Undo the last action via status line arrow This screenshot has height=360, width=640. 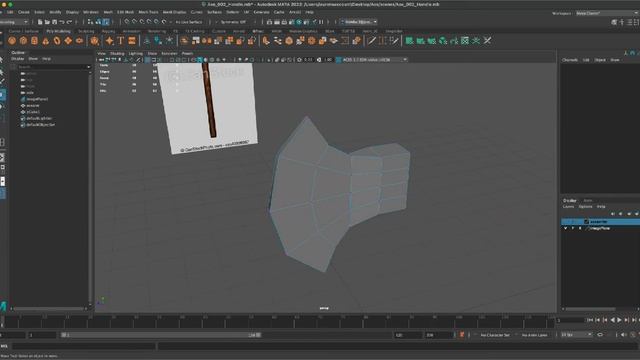click(x=62, y=22)
